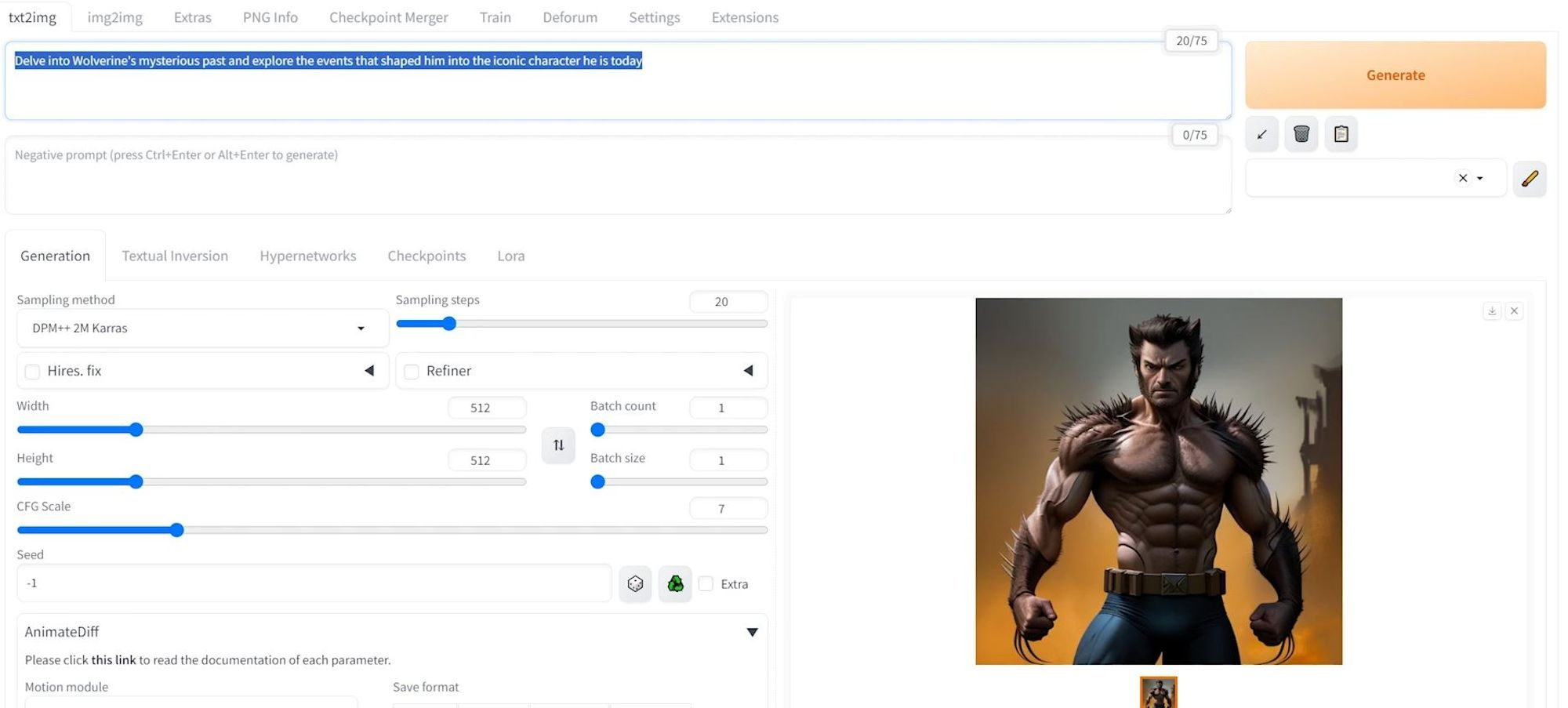
Task: Click into the positive prompt text box
Action: 618,81
